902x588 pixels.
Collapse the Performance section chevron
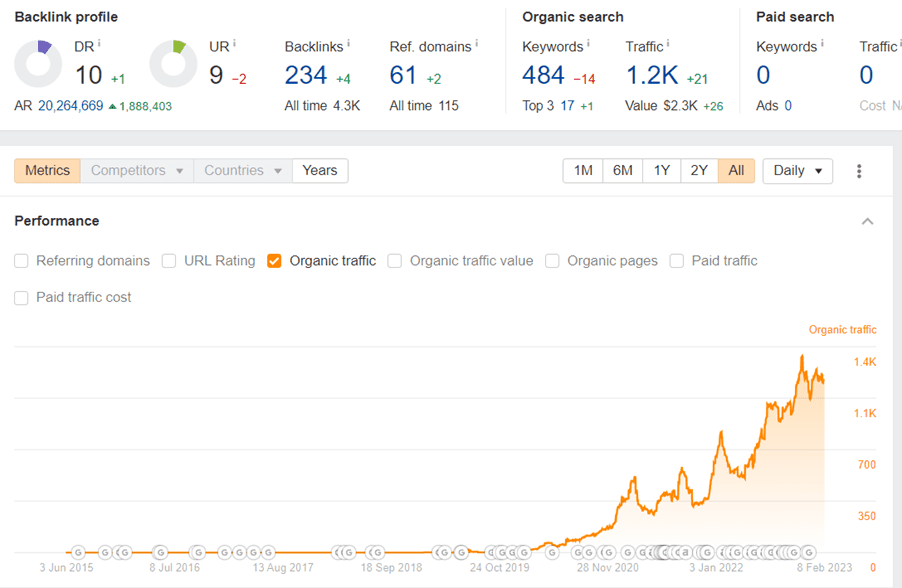[x=867, y=222]
